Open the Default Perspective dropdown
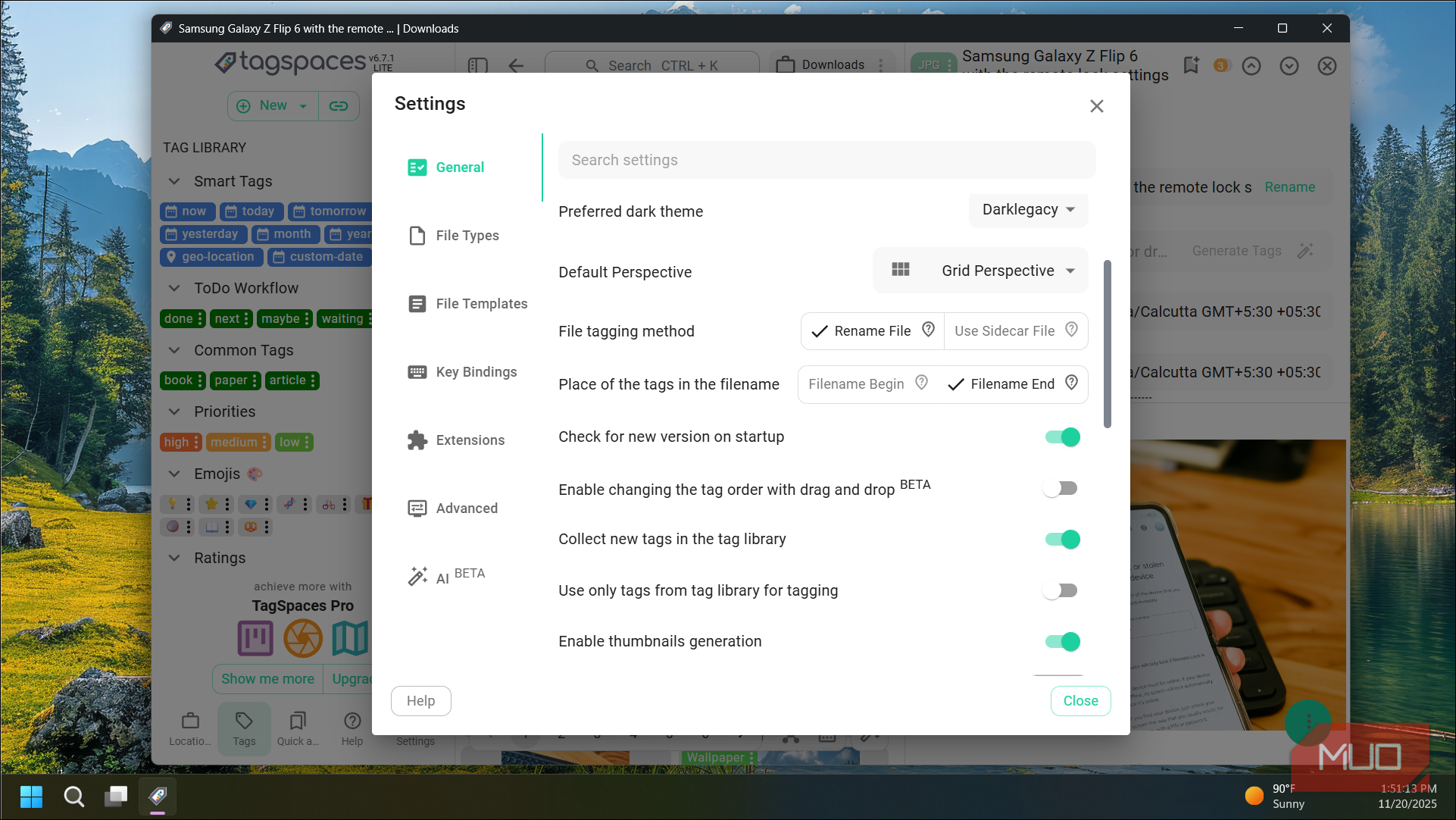1456x820 pixels. point(980,271)
